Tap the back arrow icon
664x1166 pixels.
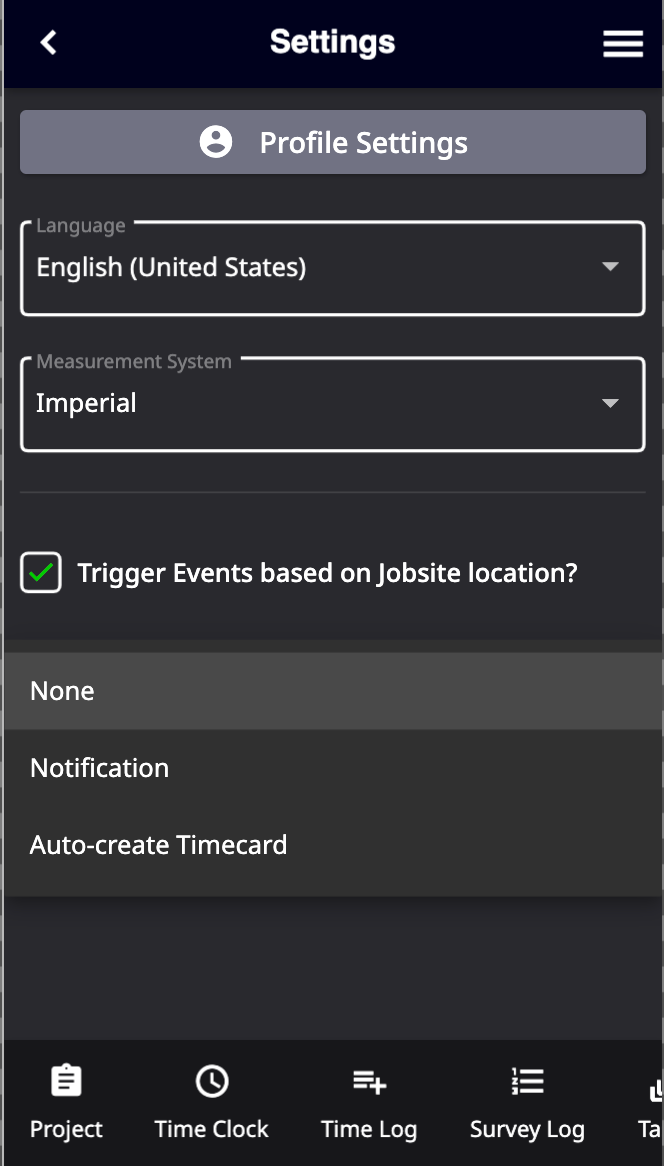pos(48,42)
